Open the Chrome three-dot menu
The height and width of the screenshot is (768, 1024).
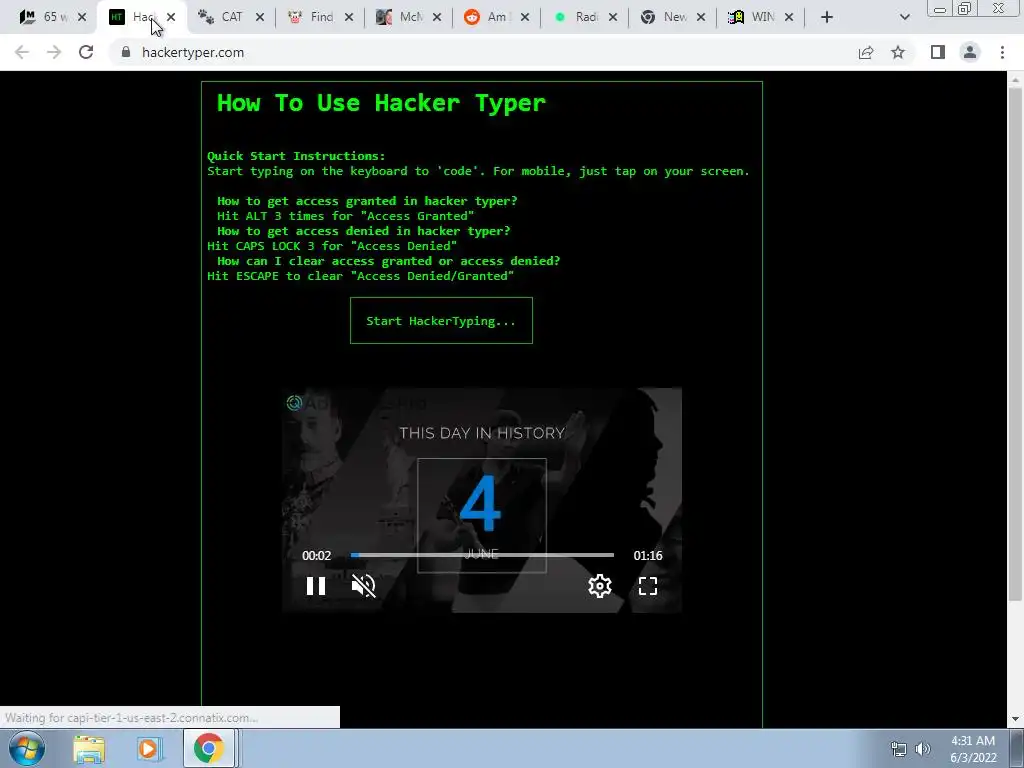(x=1002, y=52)
